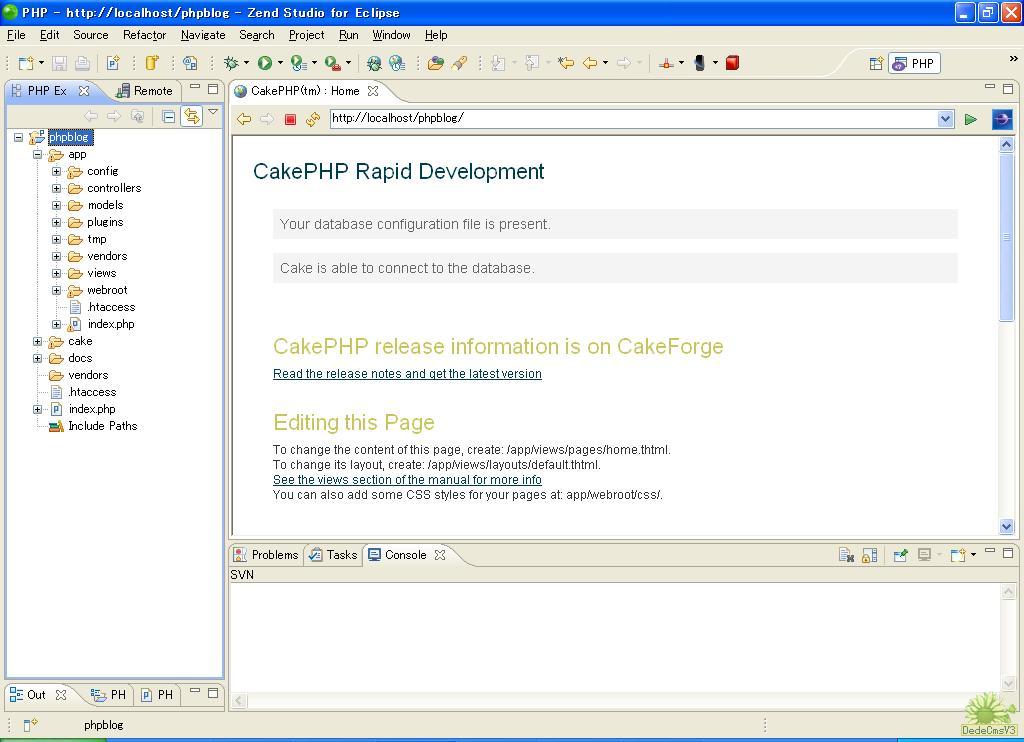Open PHP Explorer view menu triangle
Image resolution: width=1024 pixels, height=742 pixels.
coord(213,112)
